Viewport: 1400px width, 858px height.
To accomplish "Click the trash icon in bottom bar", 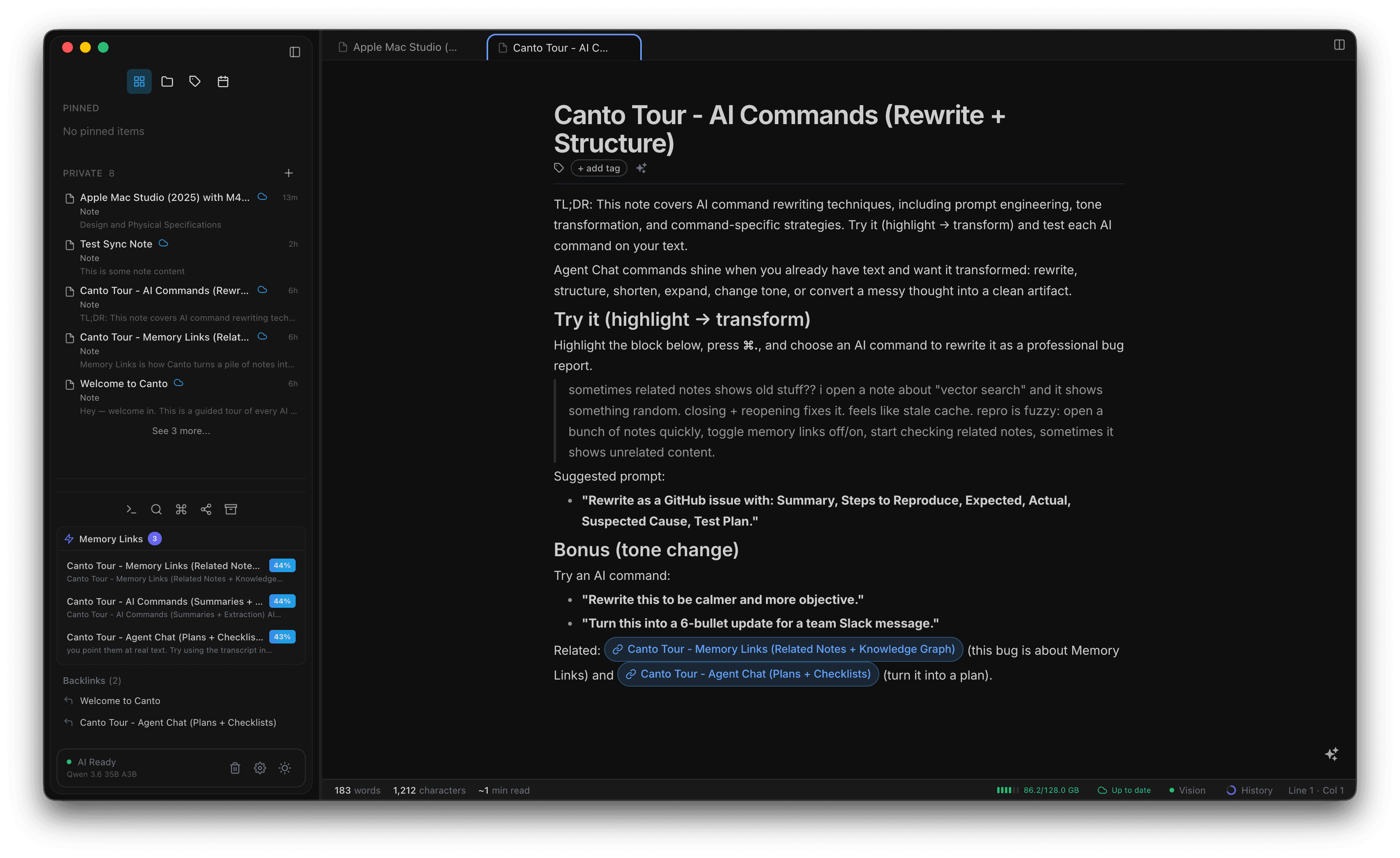I will tap(235, 768).
